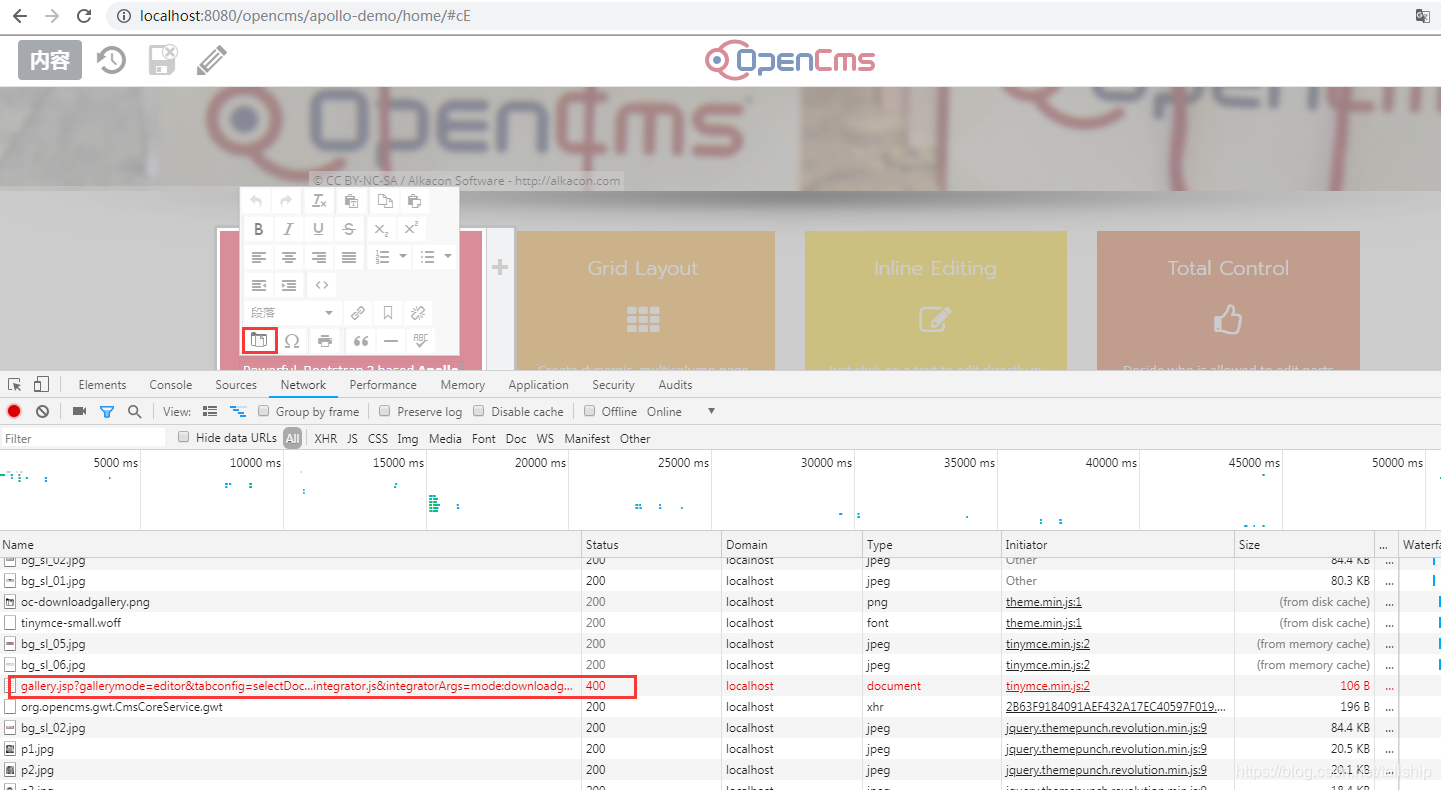The width and height of the screenshot is (1441, 790).
Task: Enable Group by frame checkbox
Action: point(264,411)
